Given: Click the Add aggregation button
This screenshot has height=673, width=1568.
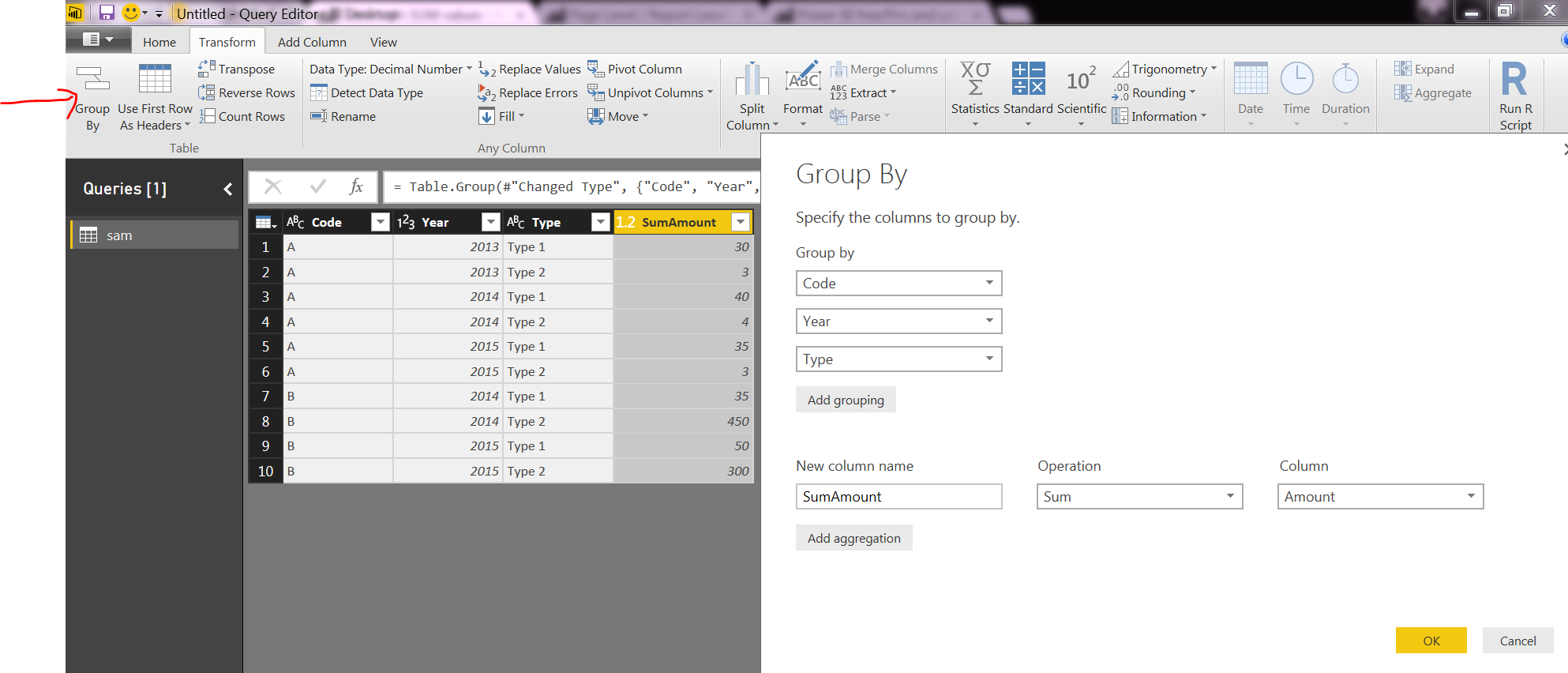Looking at the screenshot, I should (x=854, y=539).
